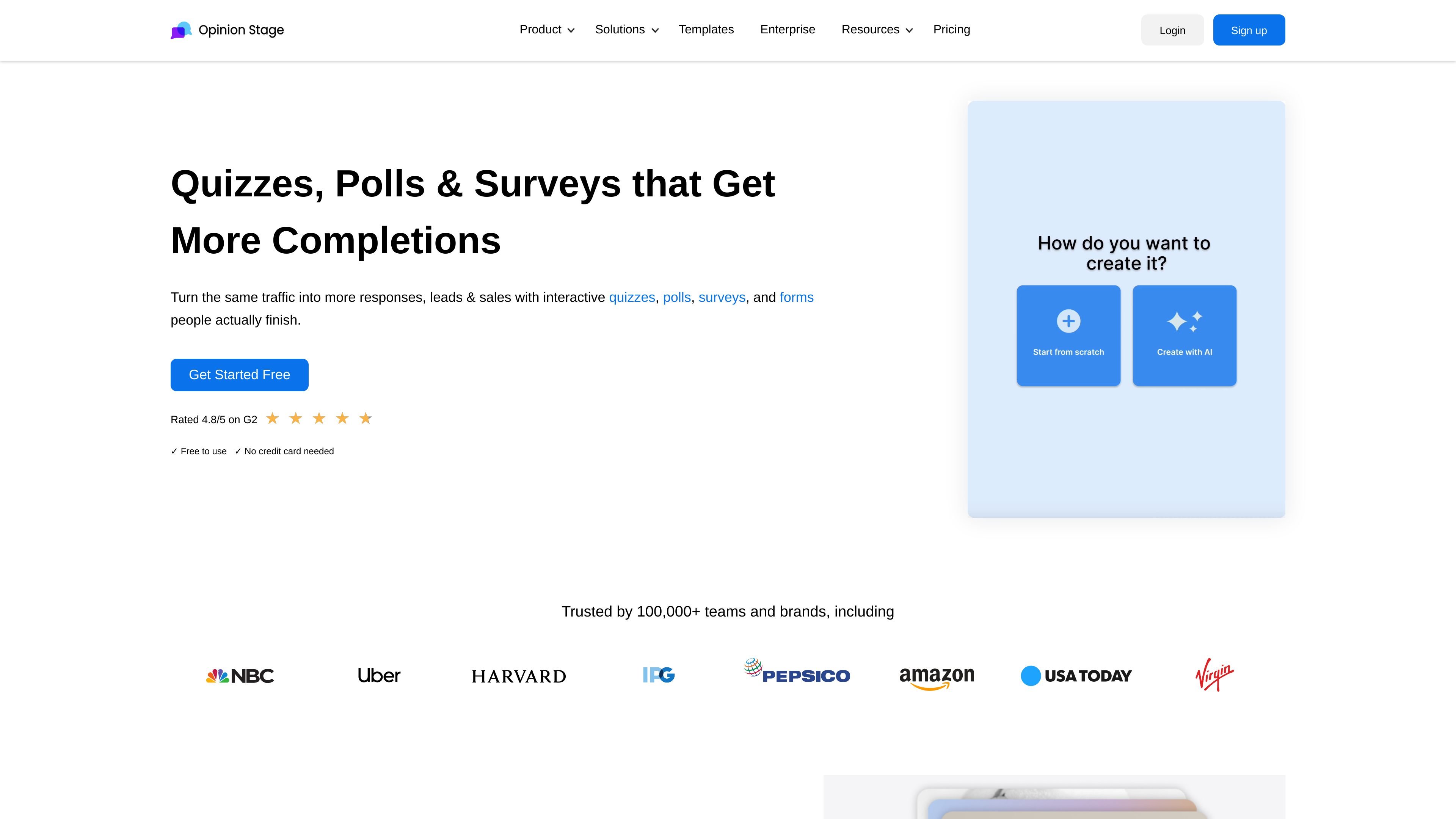Screen dimensions: 1456x819
Task: Open the Pricing page from navigation
Action: click(951, 30)
